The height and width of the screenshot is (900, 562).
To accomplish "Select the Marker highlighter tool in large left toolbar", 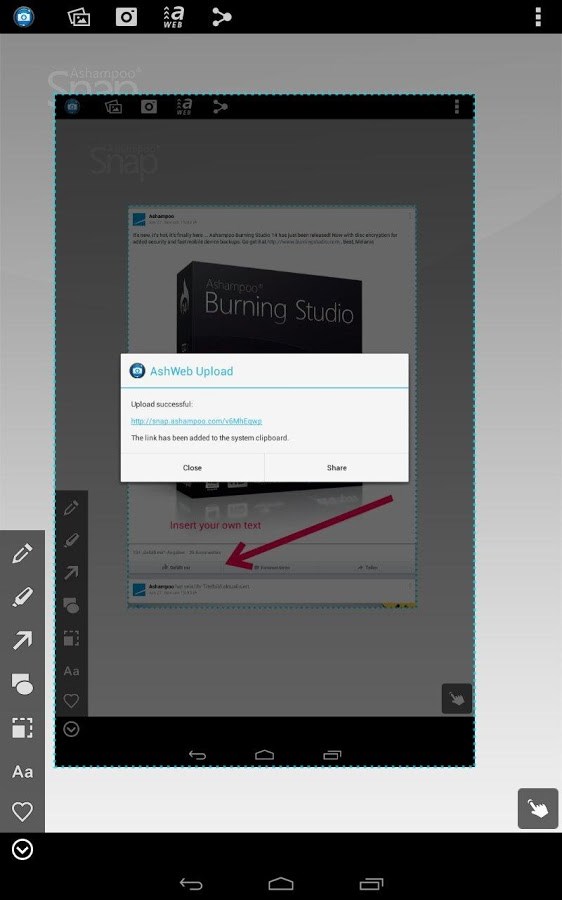I will coord(22,597).
